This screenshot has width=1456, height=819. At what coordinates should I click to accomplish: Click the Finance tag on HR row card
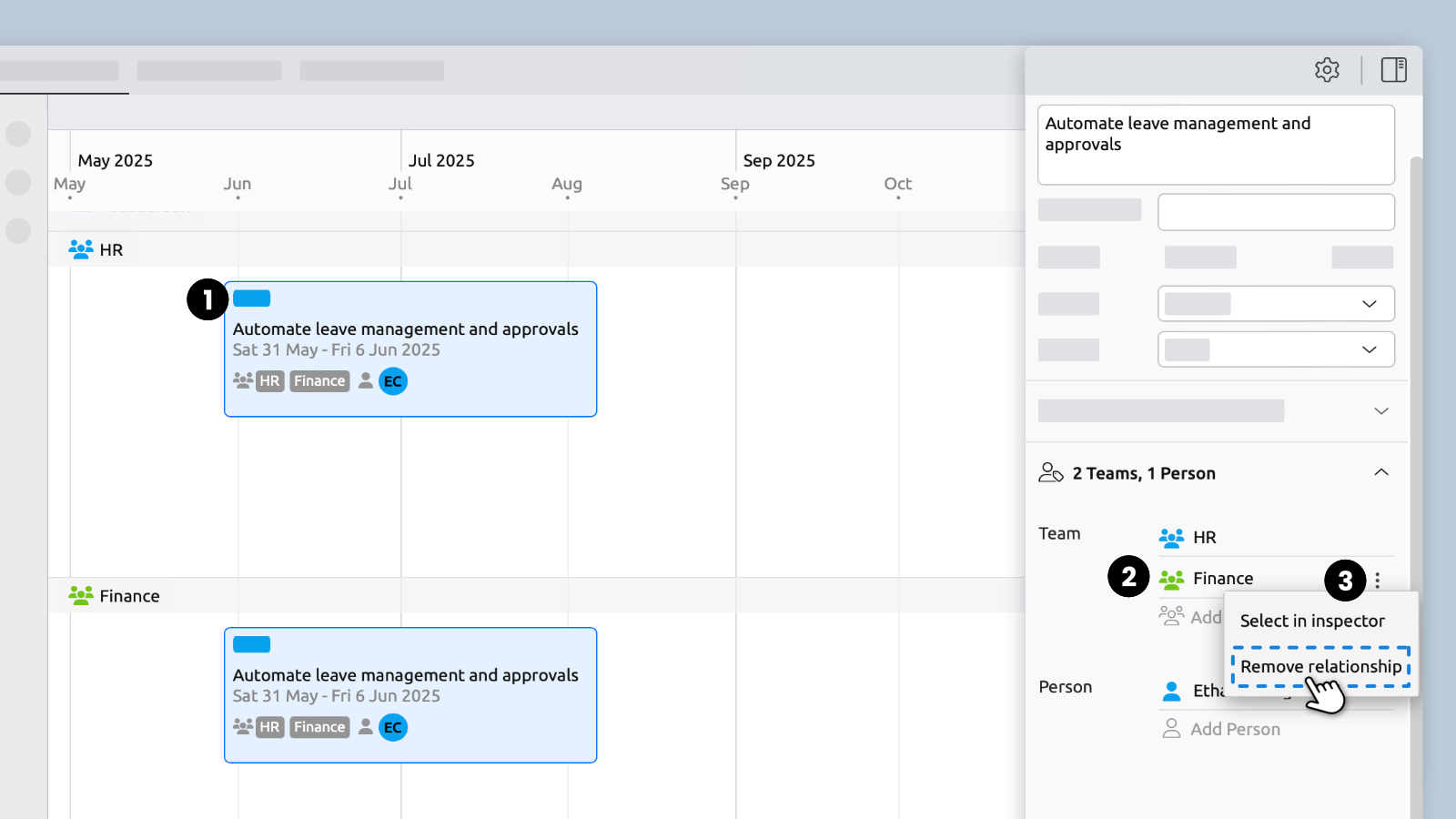[x=319, y=381]
